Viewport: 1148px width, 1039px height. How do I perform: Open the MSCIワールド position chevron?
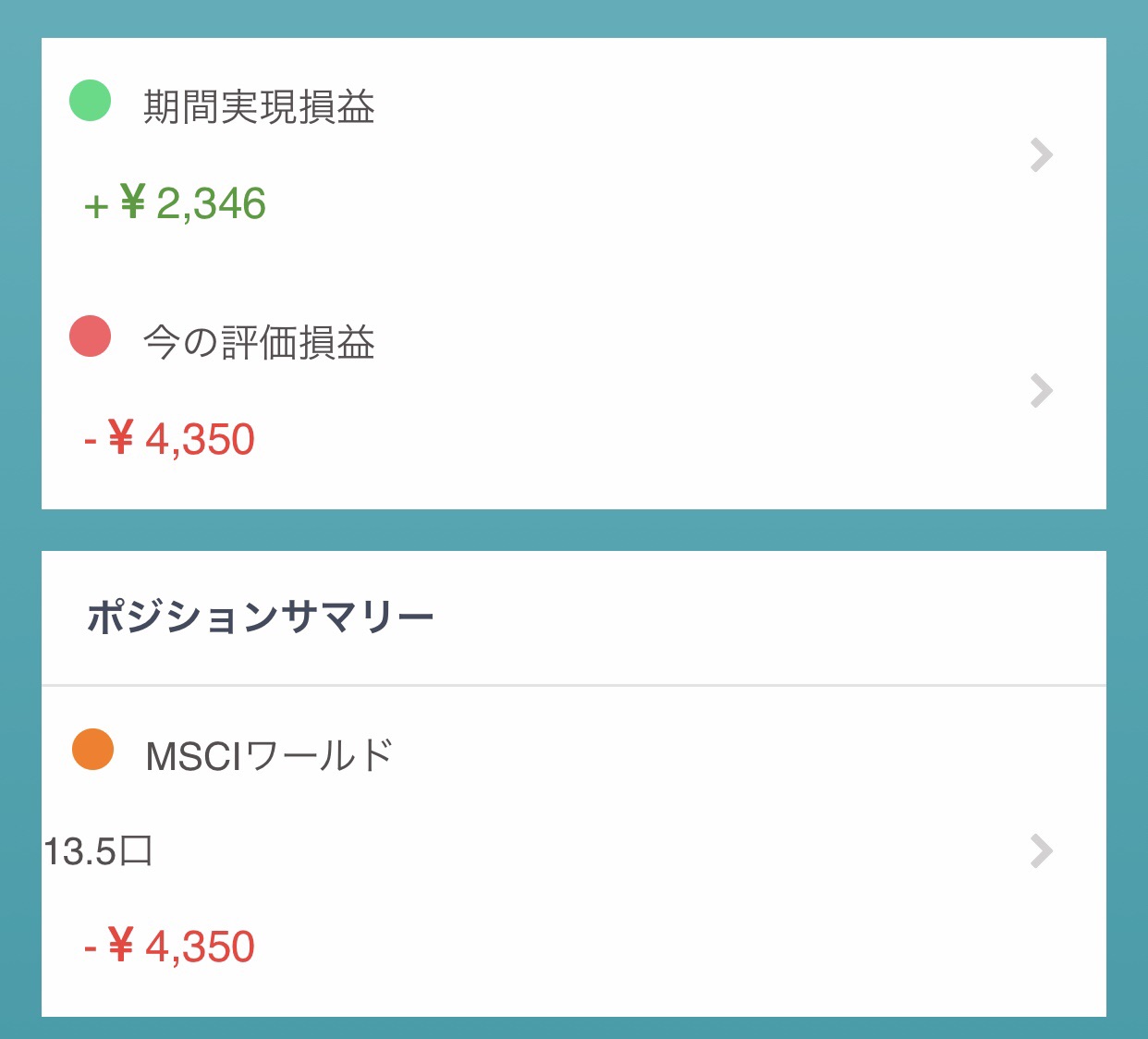tap(1042, 851)
